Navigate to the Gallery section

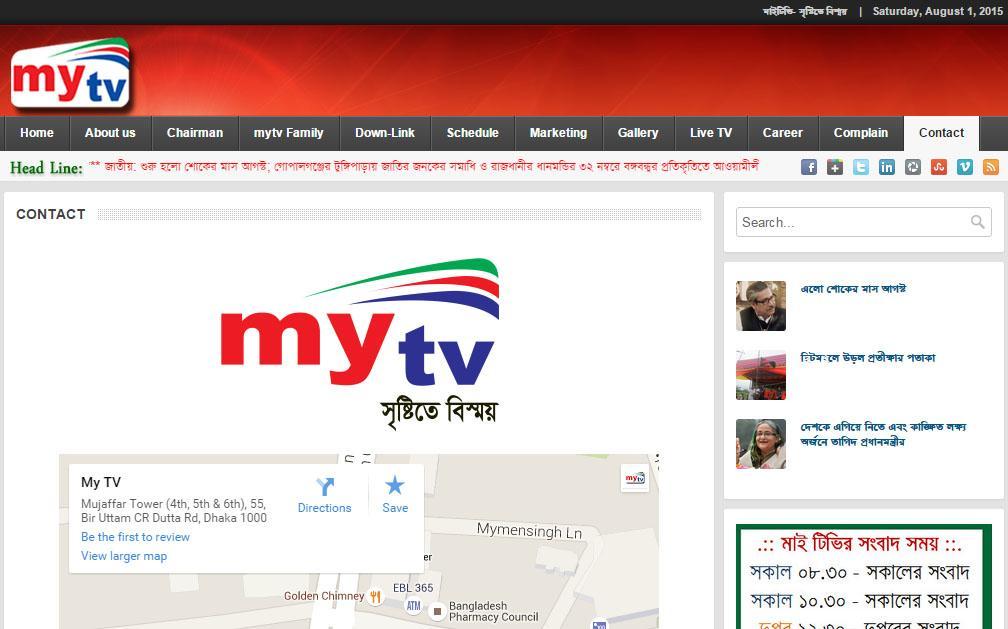(x=638, y=132)
